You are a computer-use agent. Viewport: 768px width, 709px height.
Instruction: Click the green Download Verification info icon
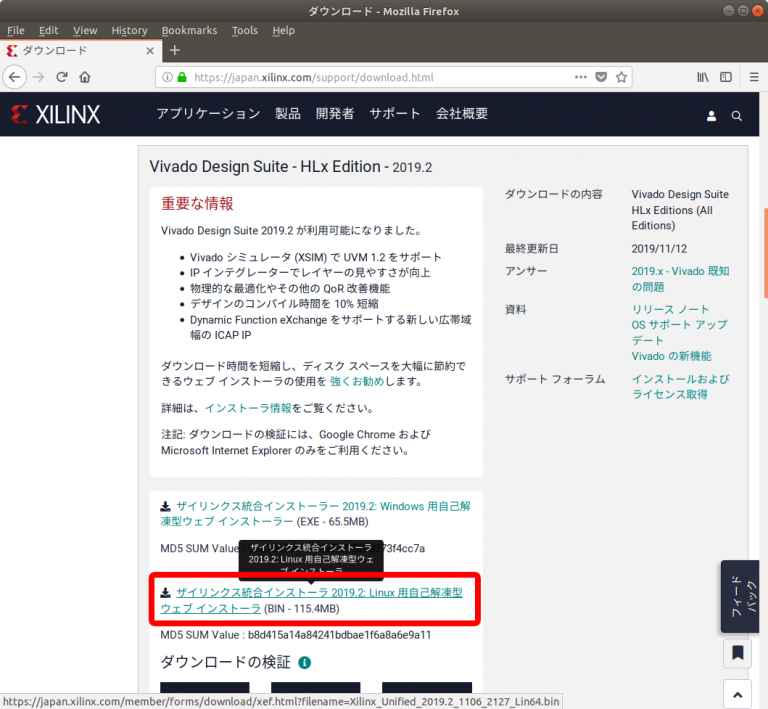304,663
